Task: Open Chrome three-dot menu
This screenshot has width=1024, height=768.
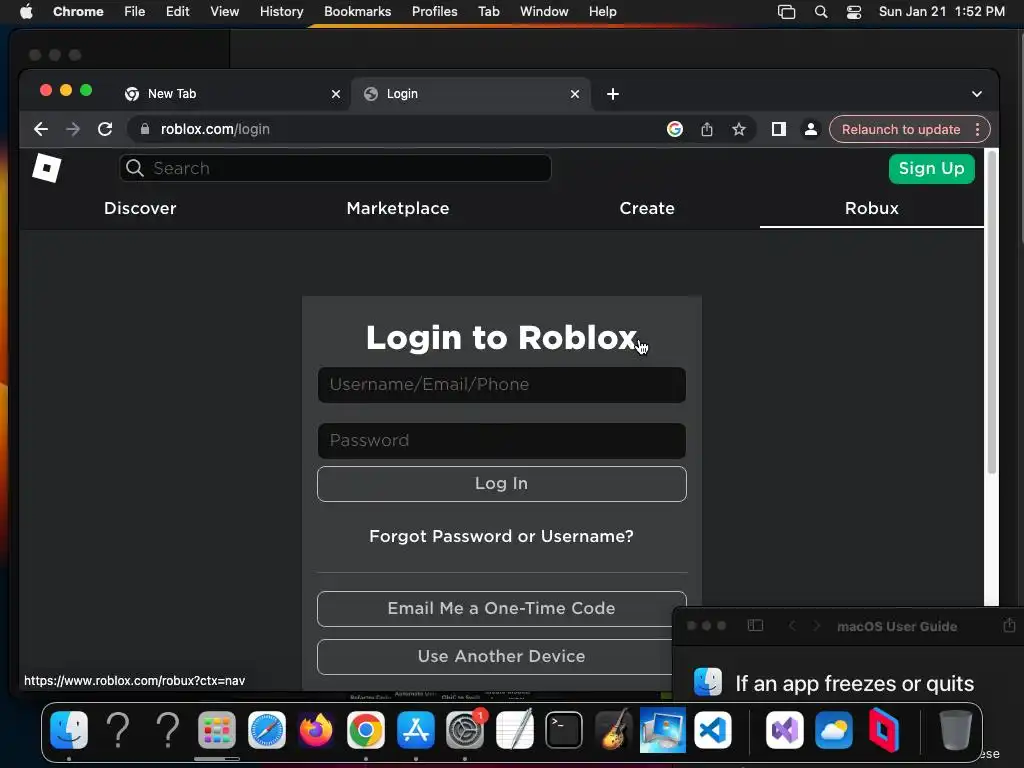Action: tap(978, 129)
